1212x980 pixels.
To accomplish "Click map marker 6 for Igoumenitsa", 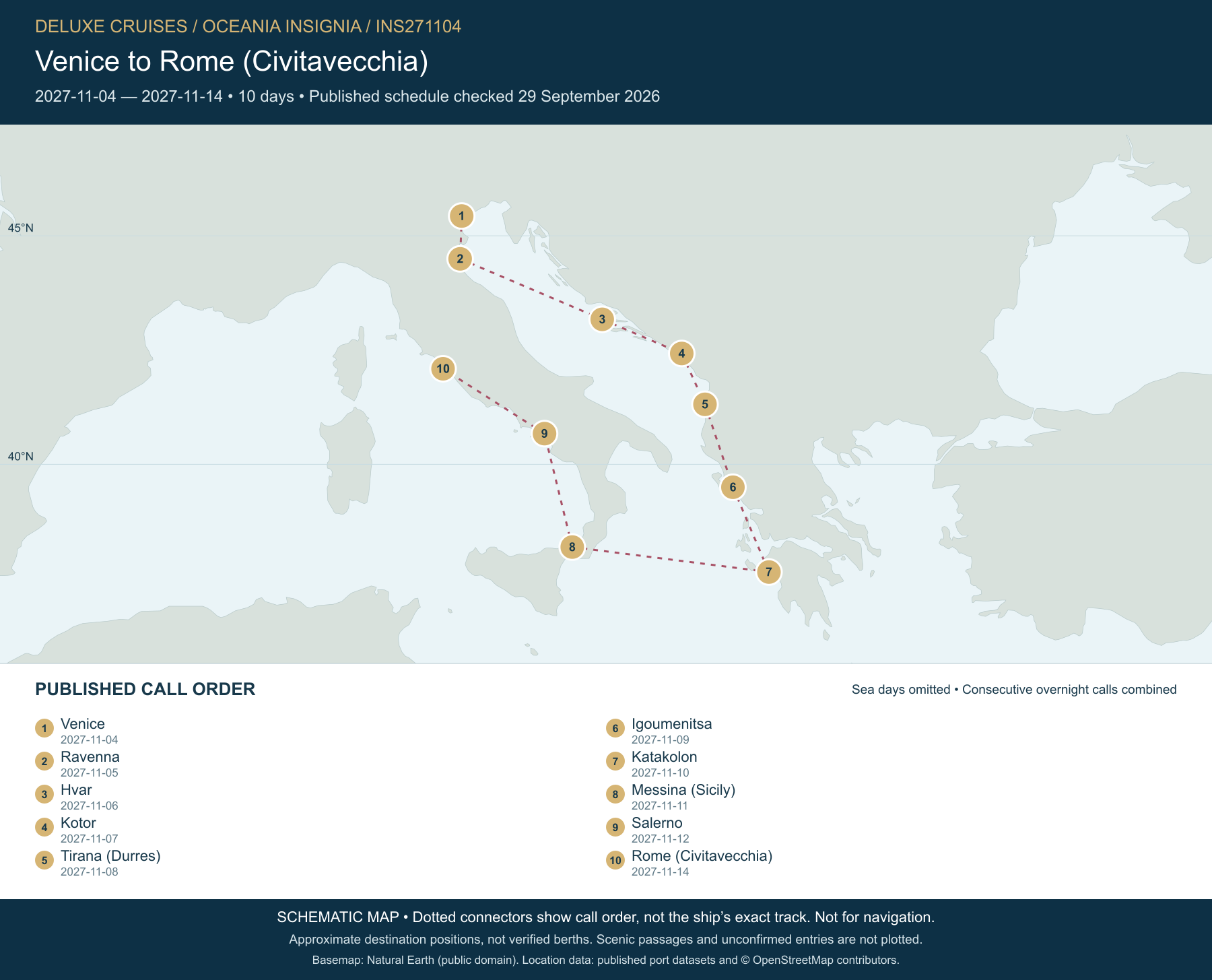I will click(x=733, y=487).
